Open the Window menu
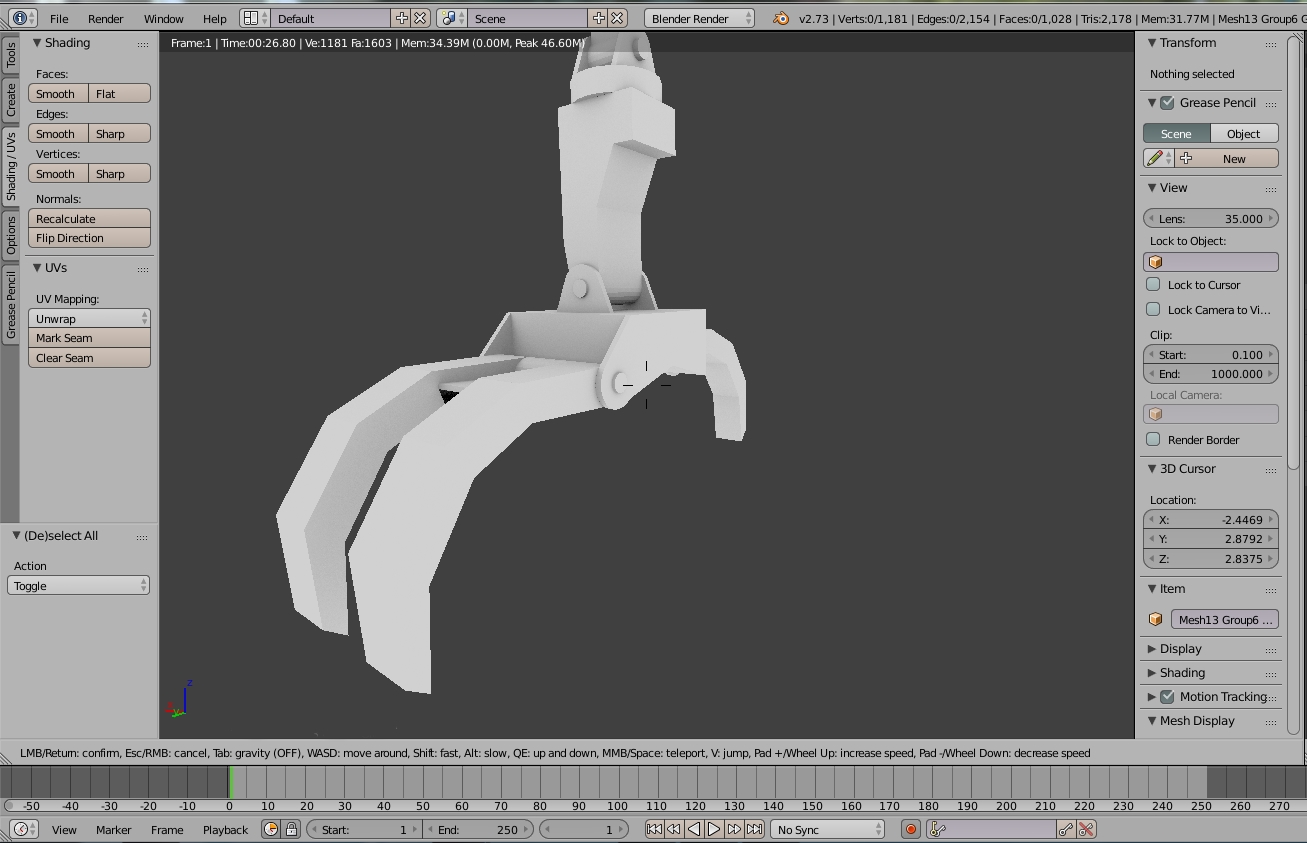1307x843 pixels. [164, 18]
